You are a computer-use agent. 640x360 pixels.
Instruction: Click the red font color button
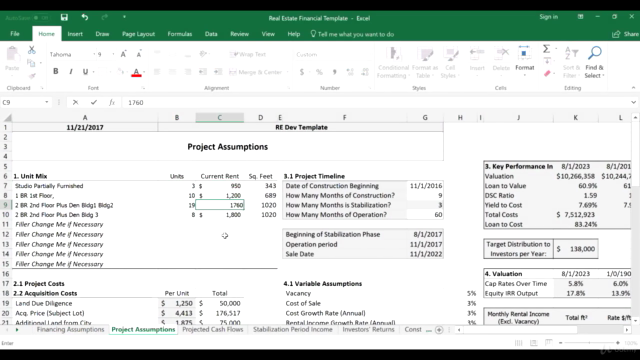136,72
